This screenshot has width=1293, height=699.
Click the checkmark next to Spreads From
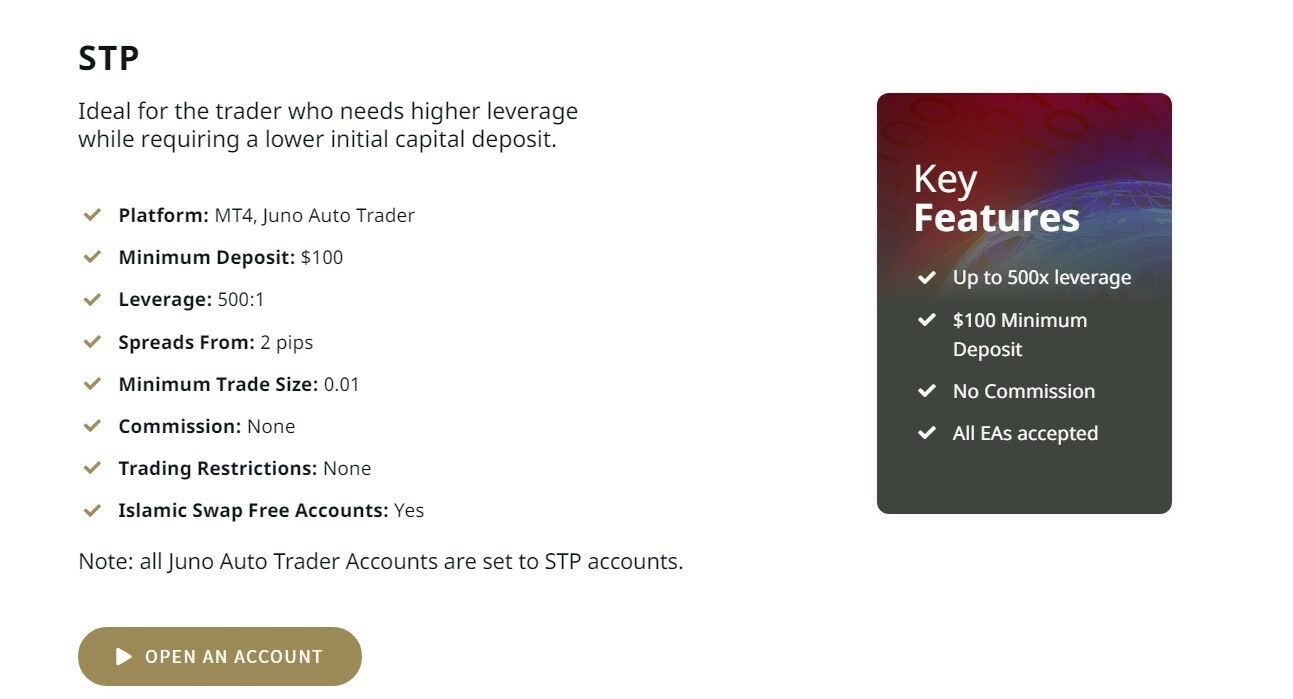[x=92, y=342]
